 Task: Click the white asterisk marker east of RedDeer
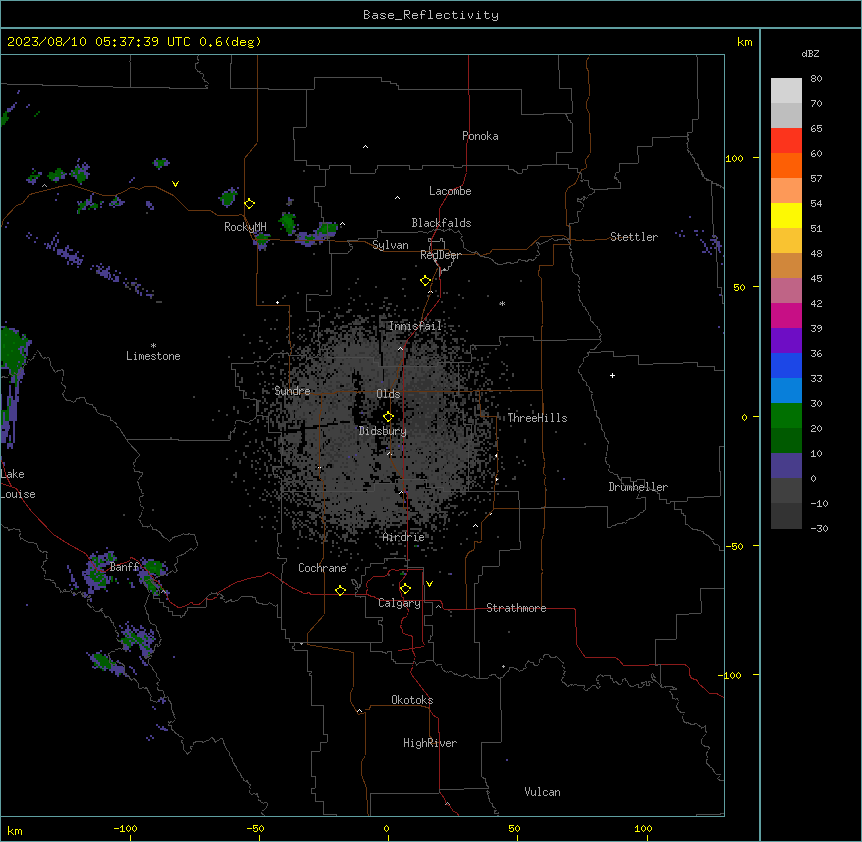(502, 303)
